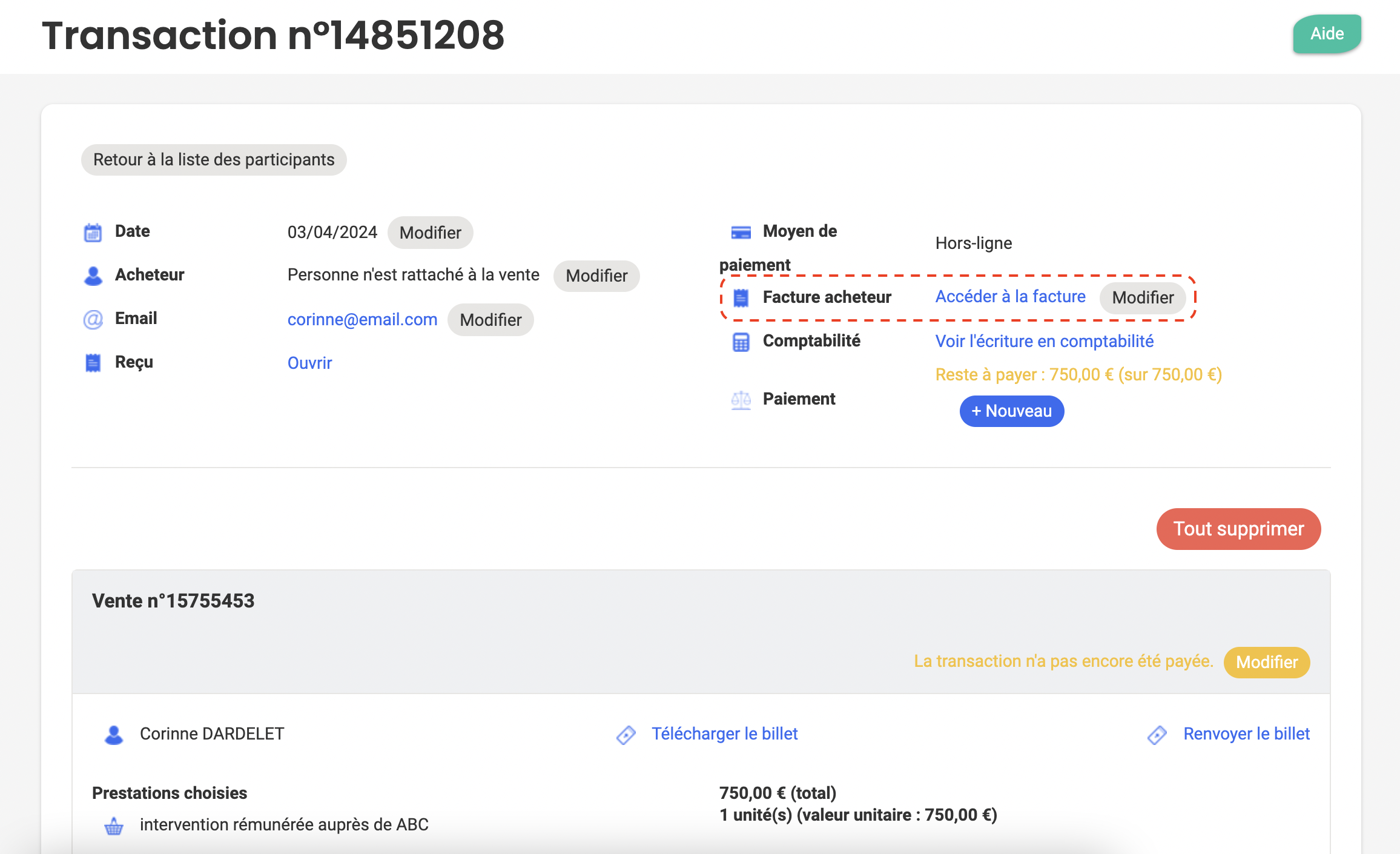Click the red Tout supprimer button

[1238, 529]
